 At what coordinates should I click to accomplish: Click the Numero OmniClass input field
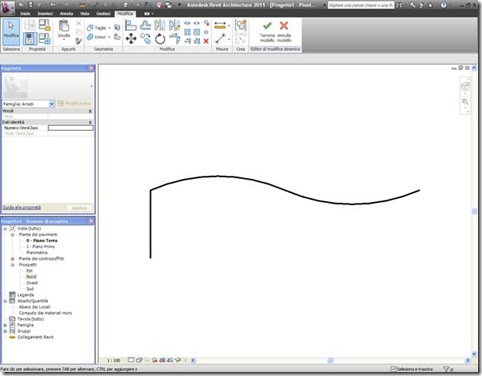click(71, 128)
